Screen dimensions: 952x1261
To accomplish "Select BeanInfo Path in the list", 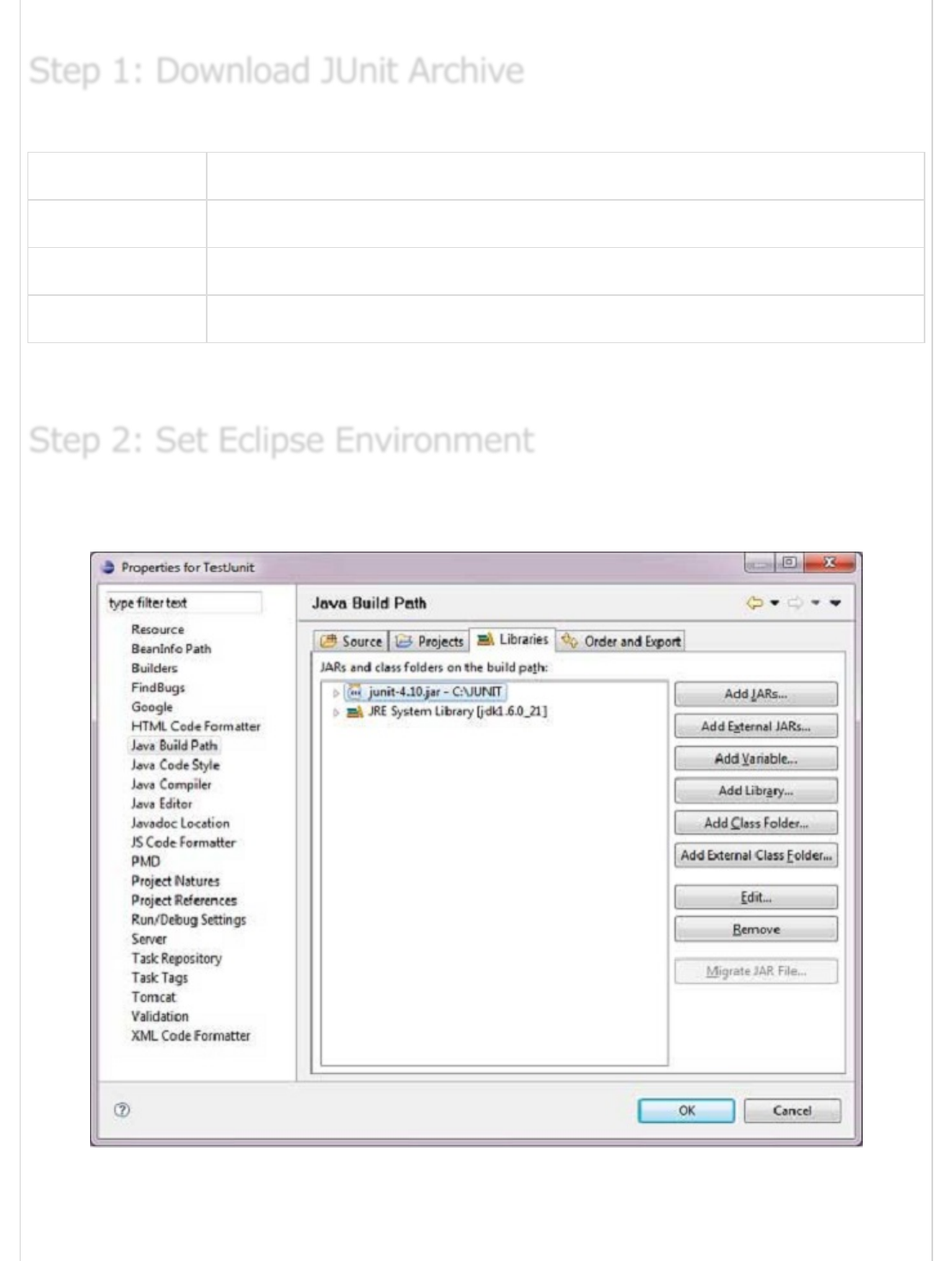I will (x=171, y=649).
